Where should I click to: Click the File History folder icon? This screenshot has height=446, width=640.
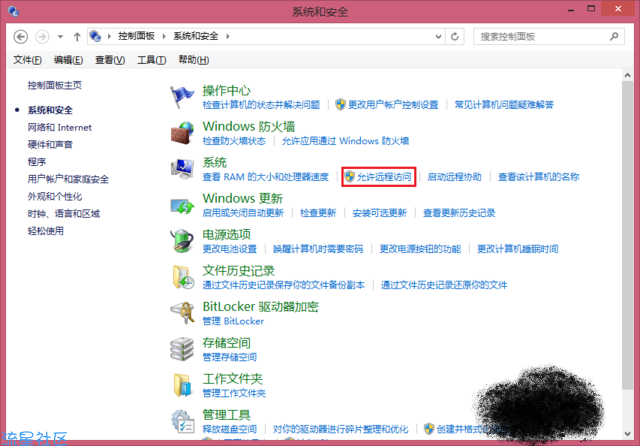tap(182, 277)
